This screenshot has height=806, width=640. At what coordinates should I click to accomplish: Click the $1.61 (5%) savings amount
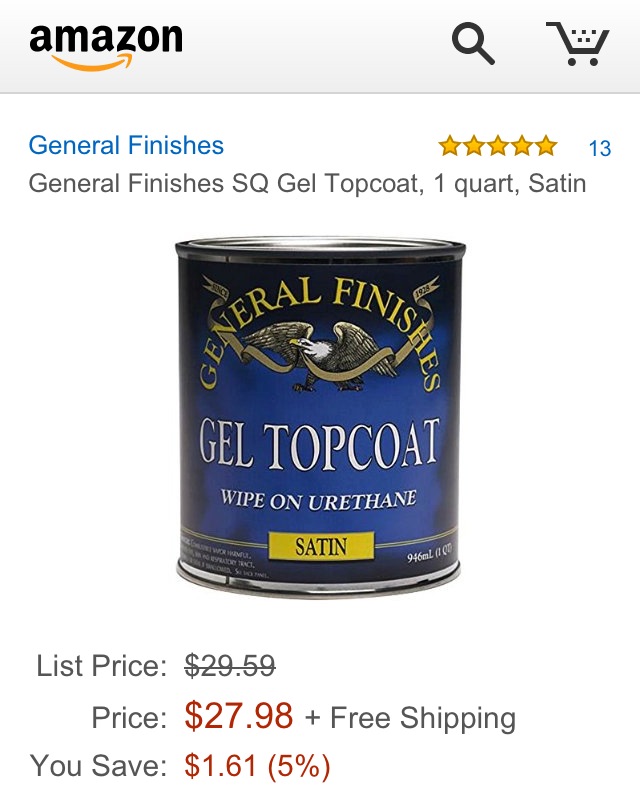(258, 765)
